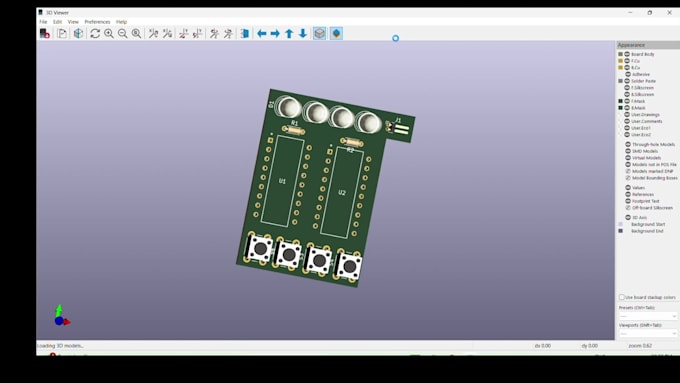Open the Viewports dropdown
This screenshot has width=680, height=383.
coord(648,334)
